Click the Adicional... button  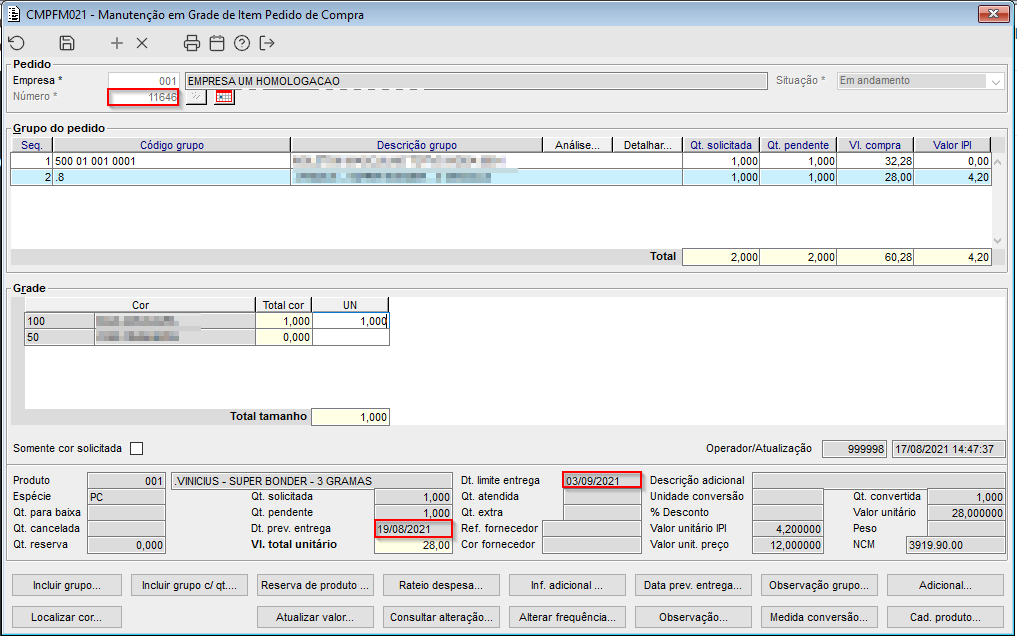click(x=945, y=585)
